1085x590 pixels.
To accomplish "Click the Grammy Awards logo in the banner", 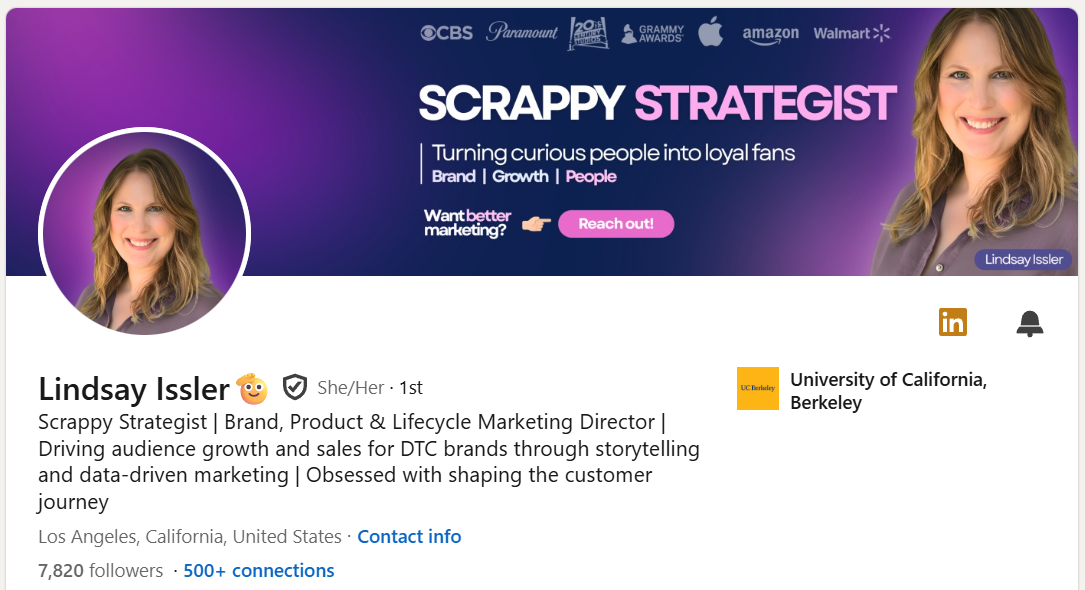I will [650, 32].
